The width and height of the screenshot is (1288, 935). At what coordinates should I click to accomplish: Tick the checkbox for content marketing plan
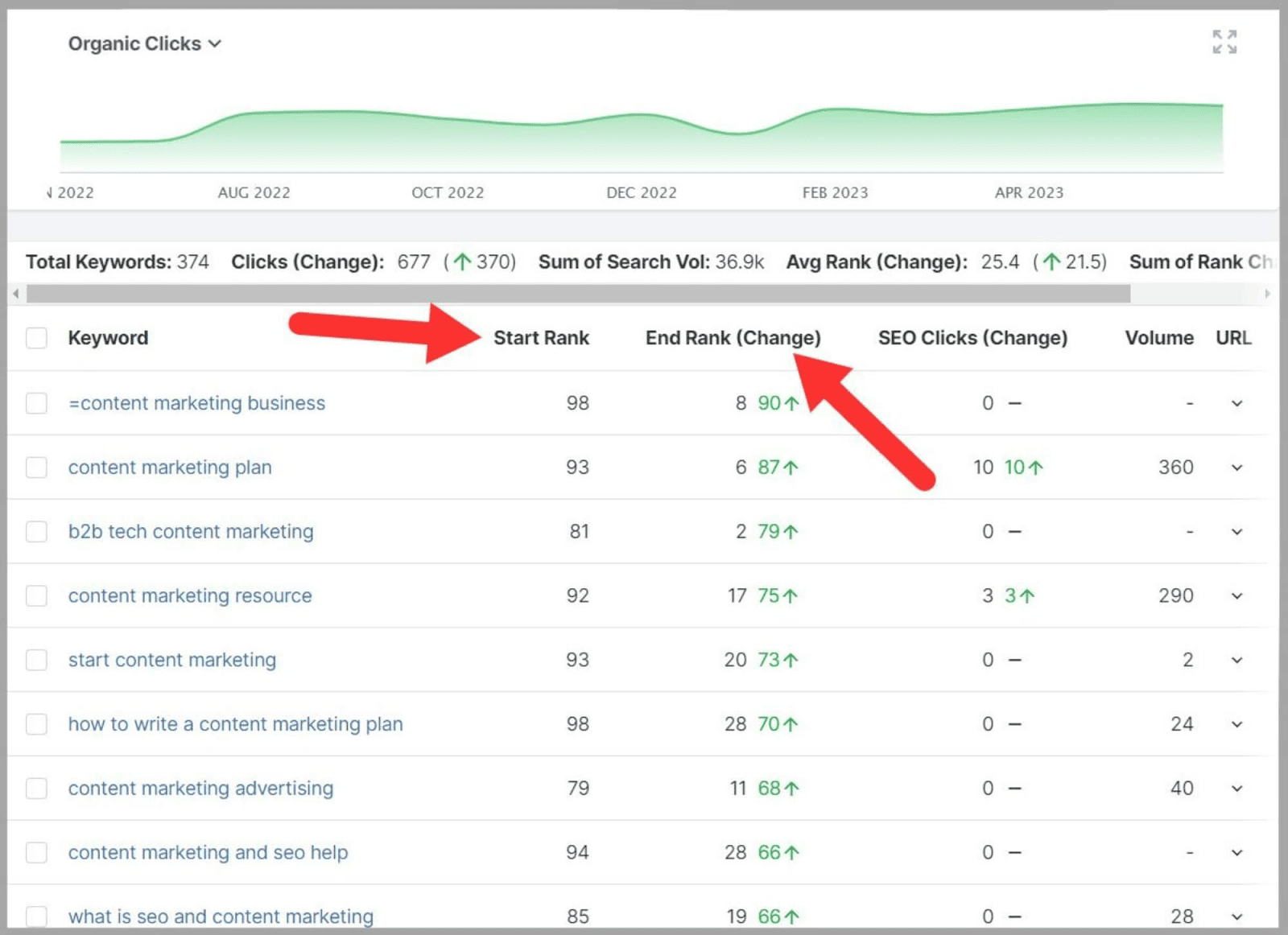click(36, 467)
